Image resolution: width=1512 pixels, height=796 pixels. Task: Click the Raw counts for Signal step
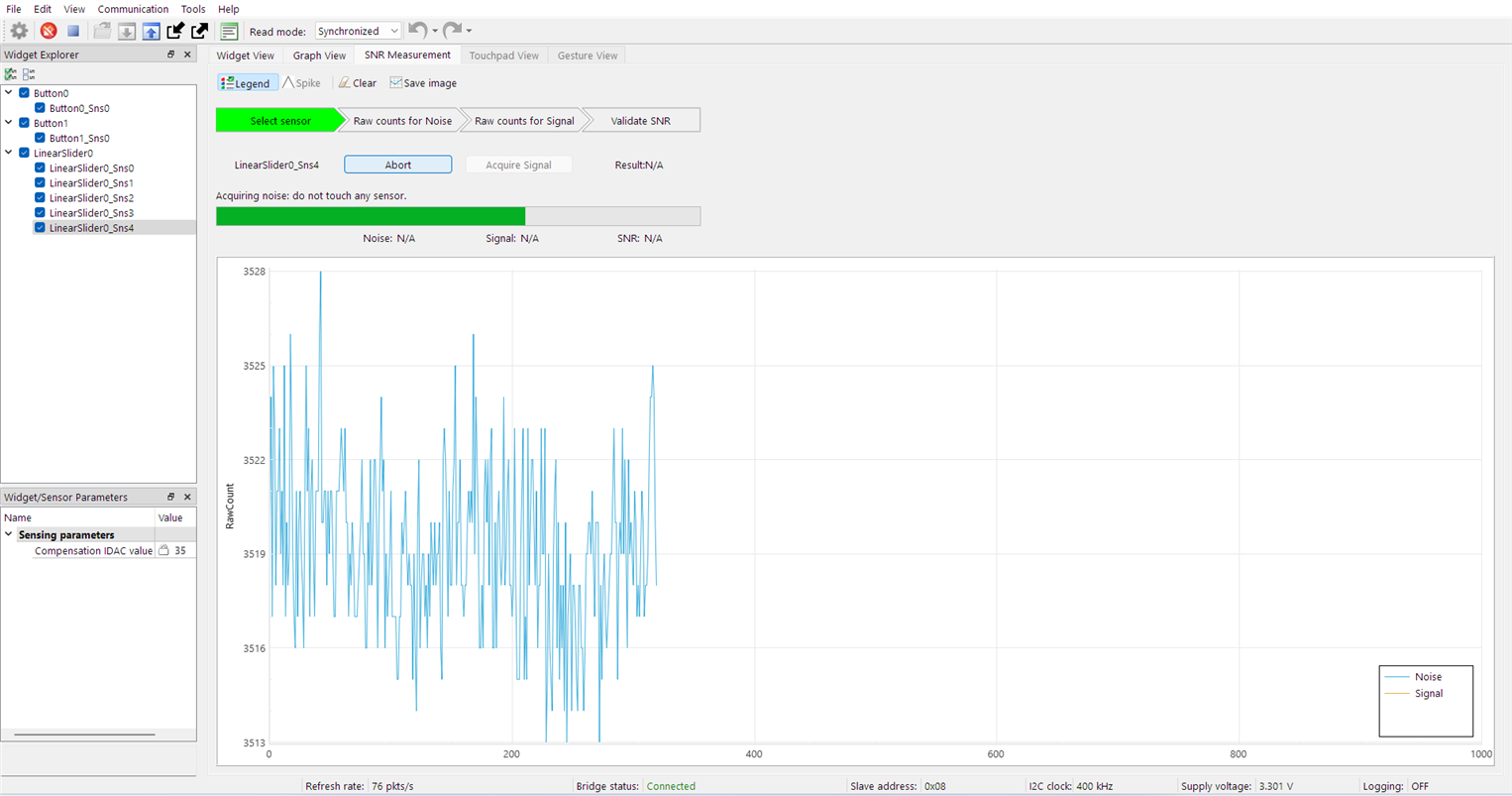coord(524,121)
